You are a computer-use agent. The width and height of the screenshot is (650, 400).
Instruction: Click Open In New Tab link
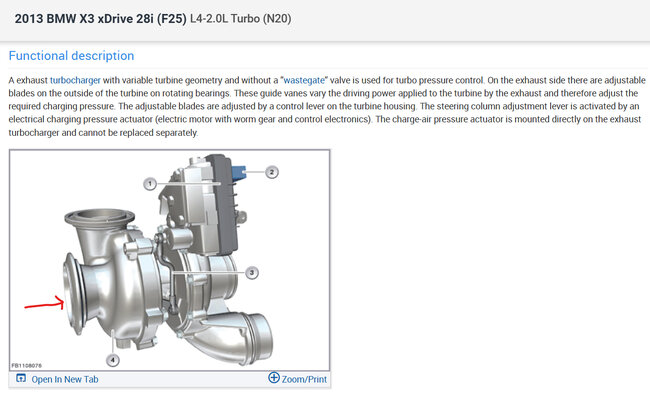click(65, 379)
